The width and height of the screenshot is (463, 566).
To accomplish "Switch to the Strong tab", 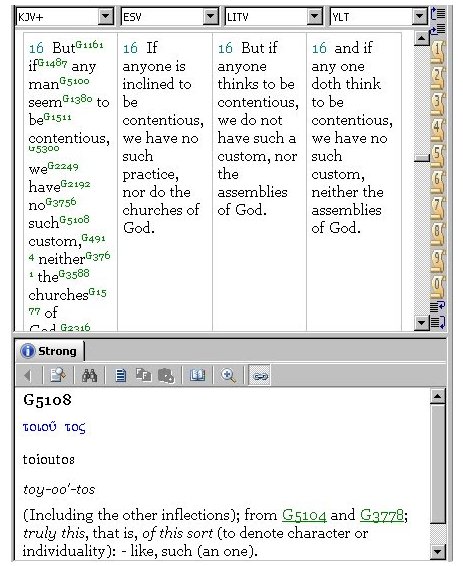I will [x=49, y=351].
